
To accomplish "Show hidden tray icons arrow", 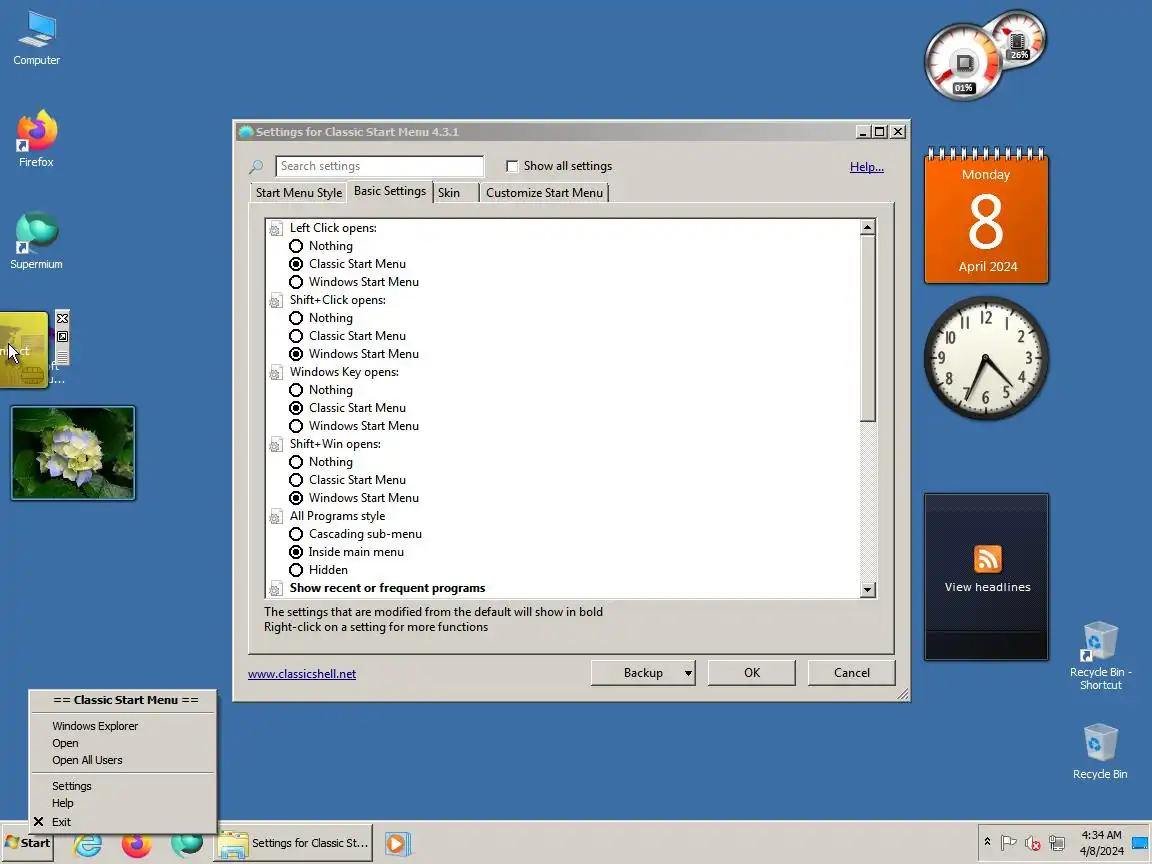I will 987,842.
